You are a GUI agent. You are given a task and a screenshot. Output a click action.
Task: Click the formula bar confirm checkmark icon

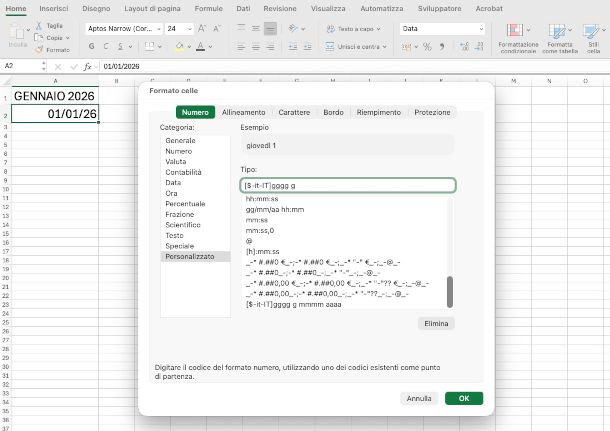(x=74, y=67)
